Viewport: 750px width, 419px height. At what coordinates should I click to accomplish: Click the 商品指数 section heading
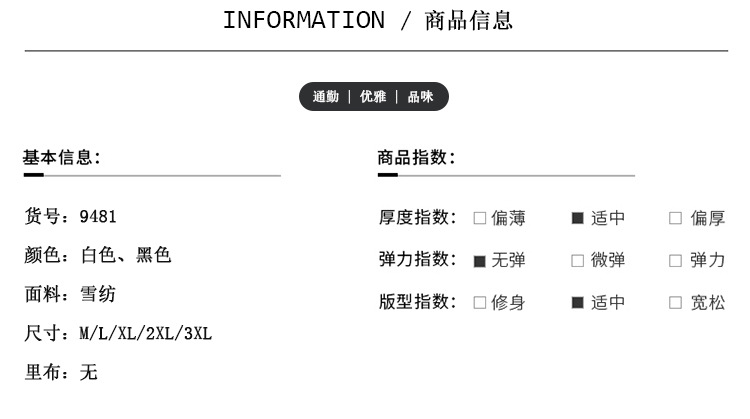pos(417,157)
